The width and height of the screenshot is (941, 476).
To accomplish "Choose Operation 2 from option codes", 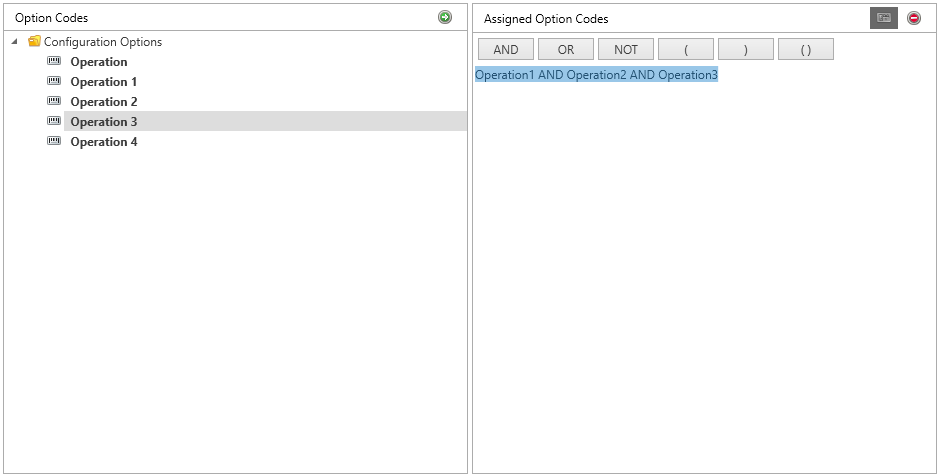I will (x=104, y=102).
